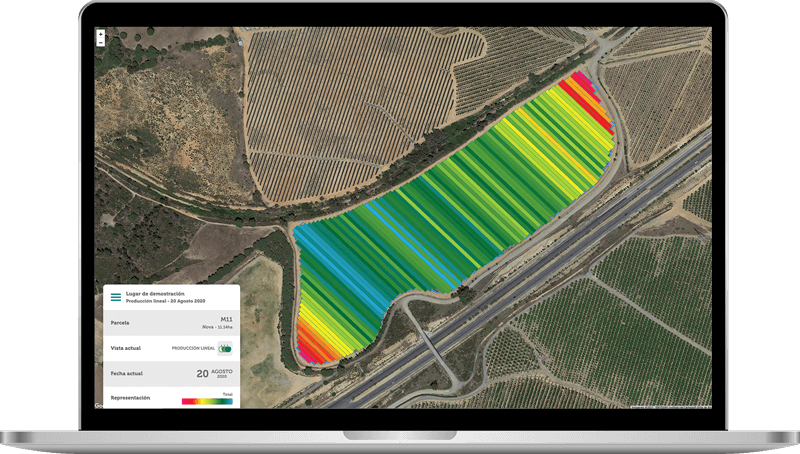Open the 20 Agosto 2020 date picker
The height and width of the screenshot is (454, 800).
214,373
